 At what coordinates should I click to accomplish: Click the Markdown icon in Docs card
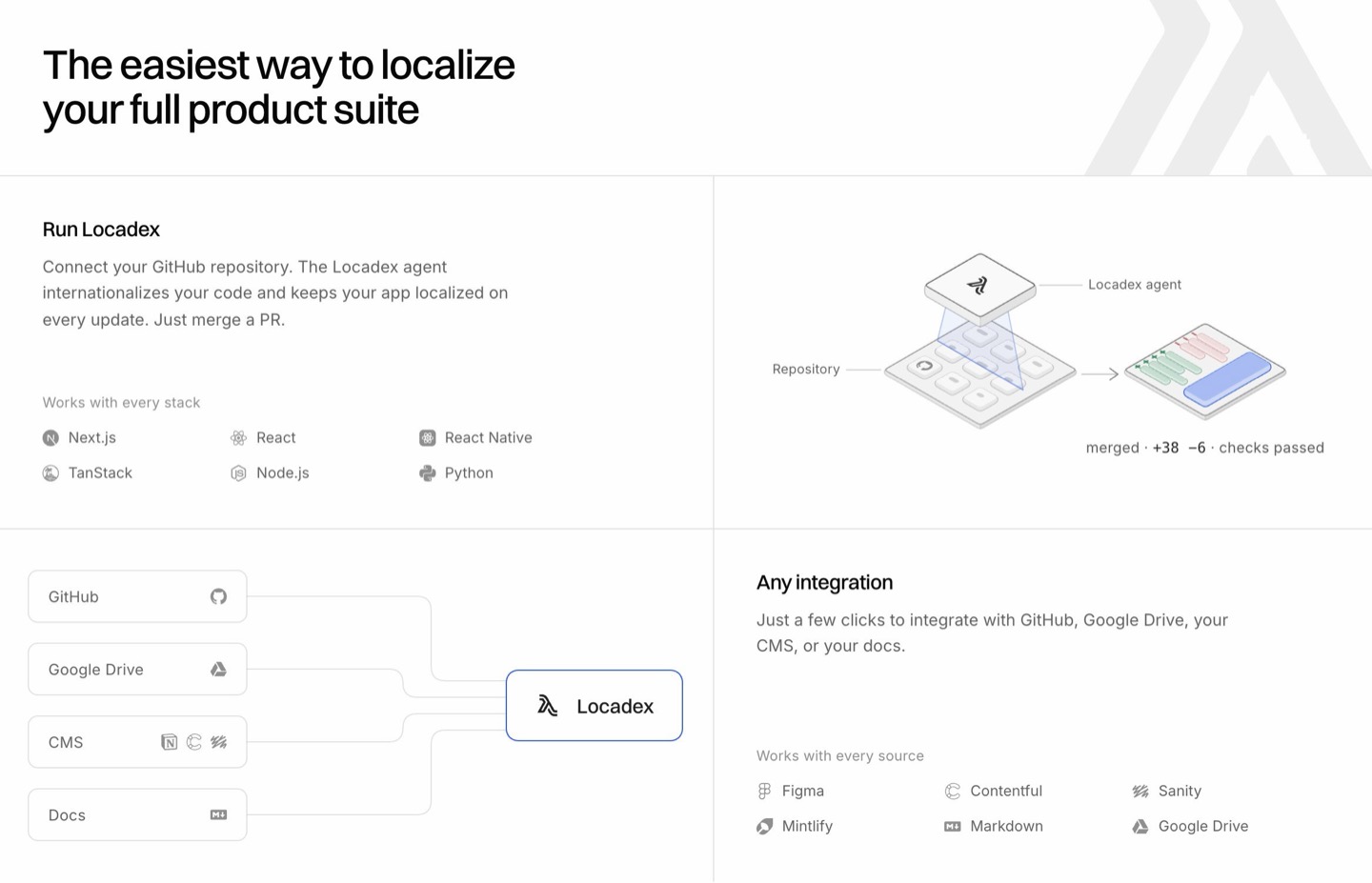point(218,815)
